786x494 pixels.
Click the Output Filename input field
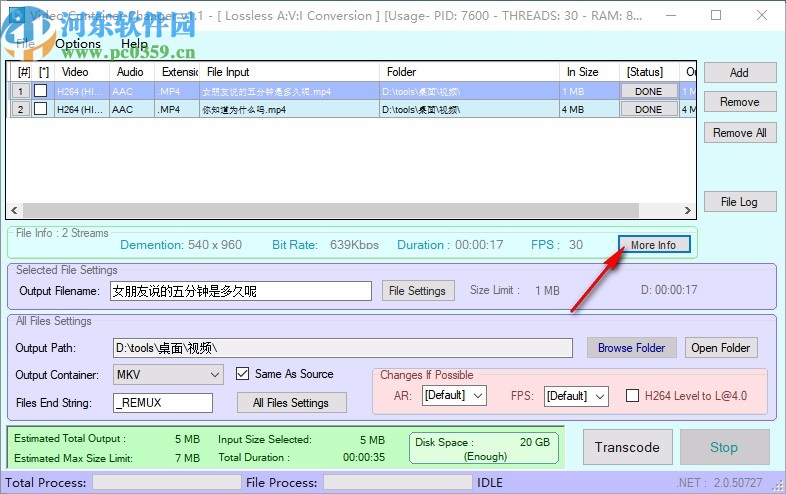tap(241, 291)
